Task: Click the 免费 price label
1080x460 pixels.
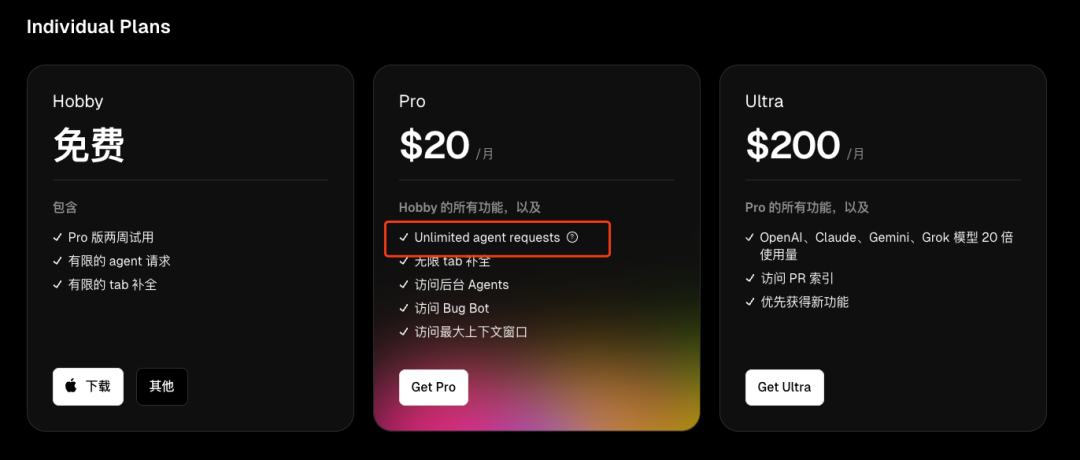Action: tap(89, 145)
